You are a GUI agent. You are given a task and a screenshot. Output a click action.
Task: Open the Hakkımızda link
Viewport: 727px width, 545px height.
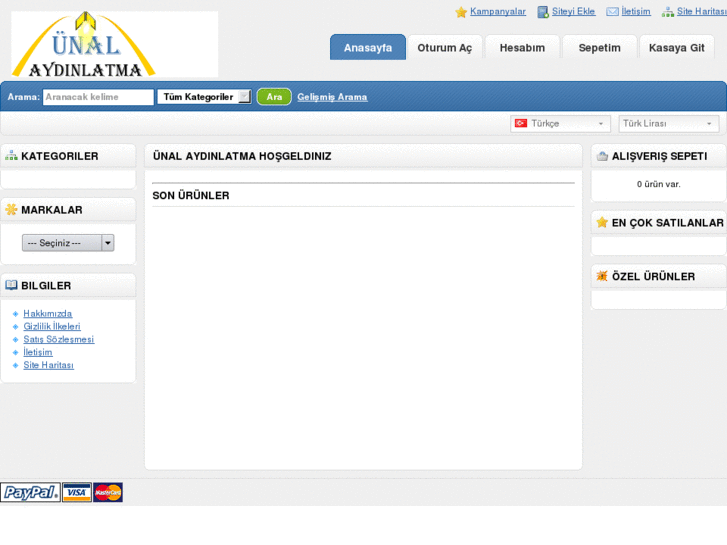coord(48,314)
